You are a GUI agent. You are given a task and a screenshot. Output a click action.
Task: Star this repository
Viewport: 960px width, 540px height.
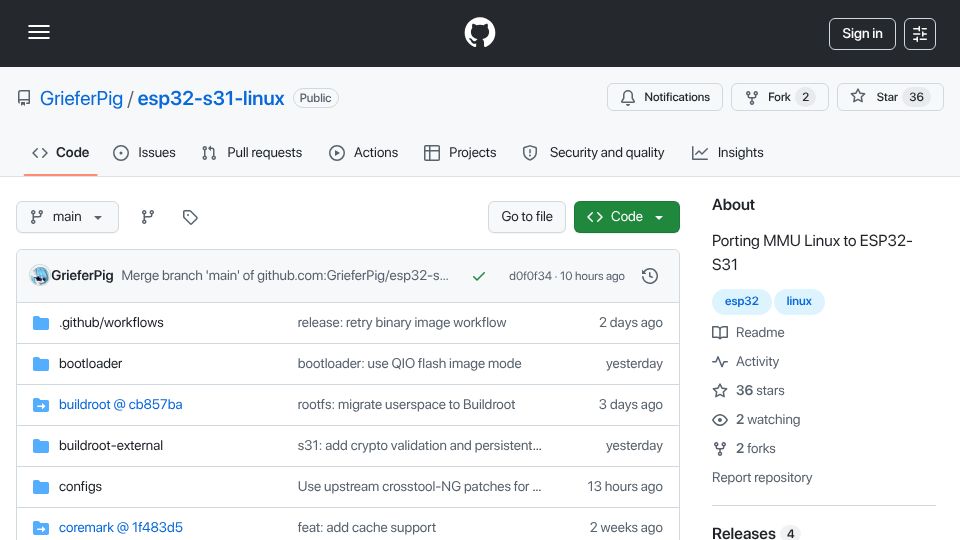[890, 97]
